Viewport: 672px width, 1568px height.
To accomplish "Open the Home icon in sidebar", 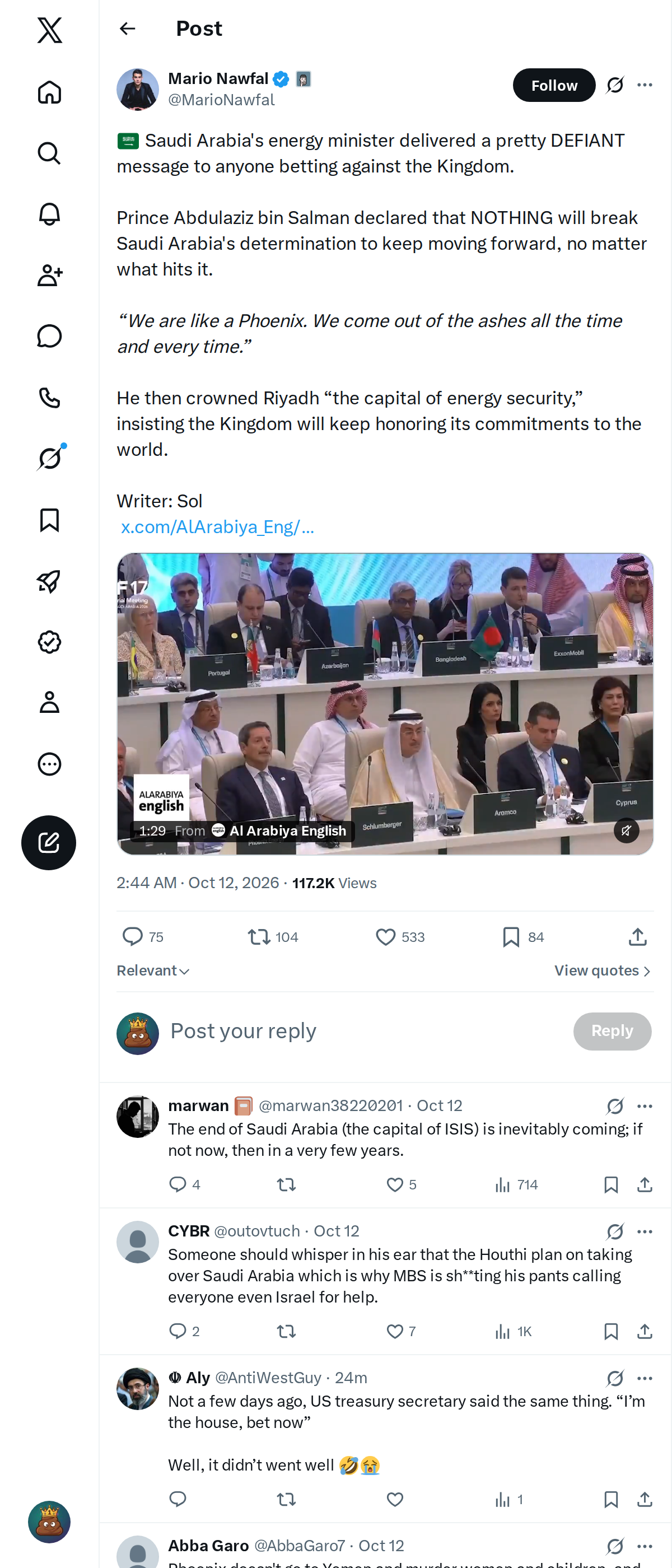I will point(49,92).
